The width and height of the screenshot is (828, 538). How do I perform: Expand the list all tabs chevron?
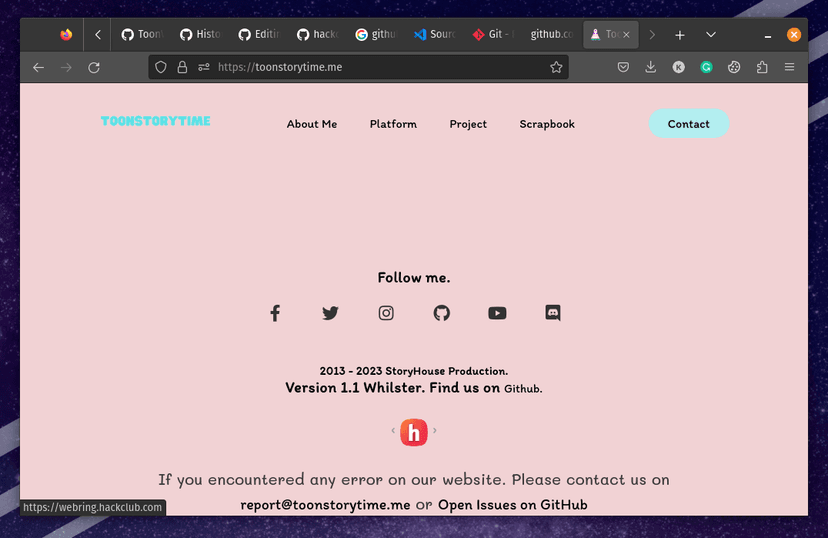click(x=711, y=35)
